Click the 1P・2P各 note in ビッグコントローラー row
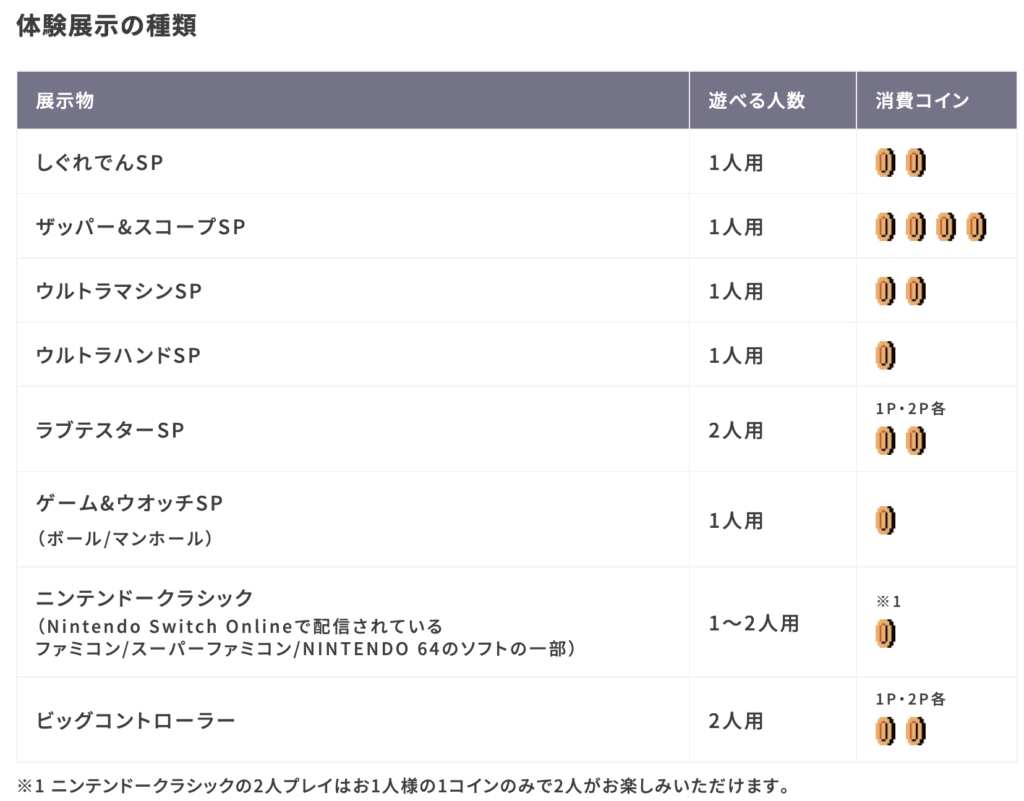Image resolution: width=1024 pixels, height=801 pixels. (910, 700)
